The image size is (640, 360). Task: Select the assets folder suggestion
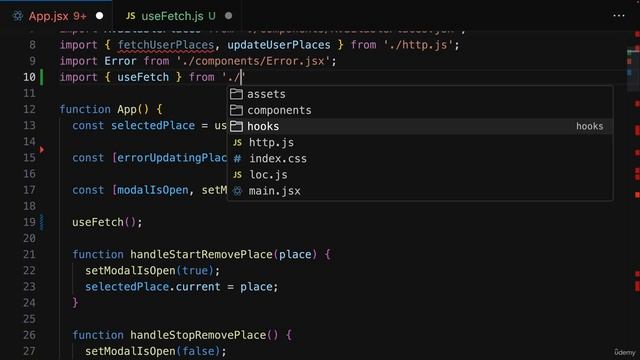click(x=420, y=94)
